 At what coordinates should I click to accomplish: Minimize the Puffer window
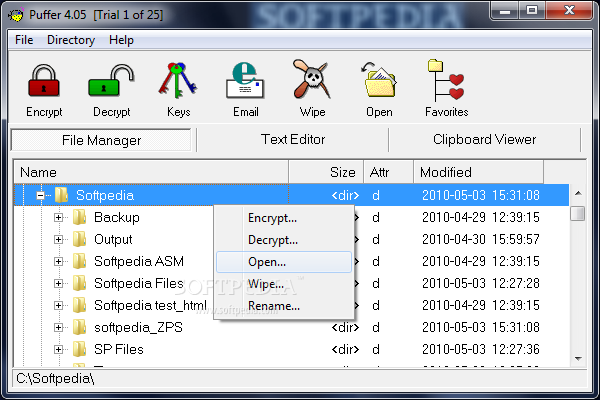tap(504, 11)
